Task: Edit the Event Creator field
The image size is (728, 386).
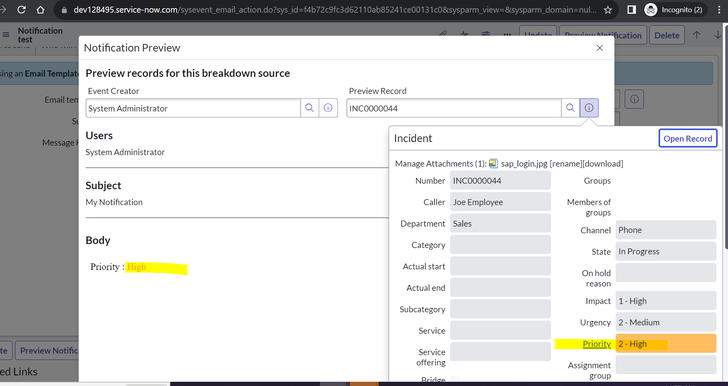Action: click(193, 108)
